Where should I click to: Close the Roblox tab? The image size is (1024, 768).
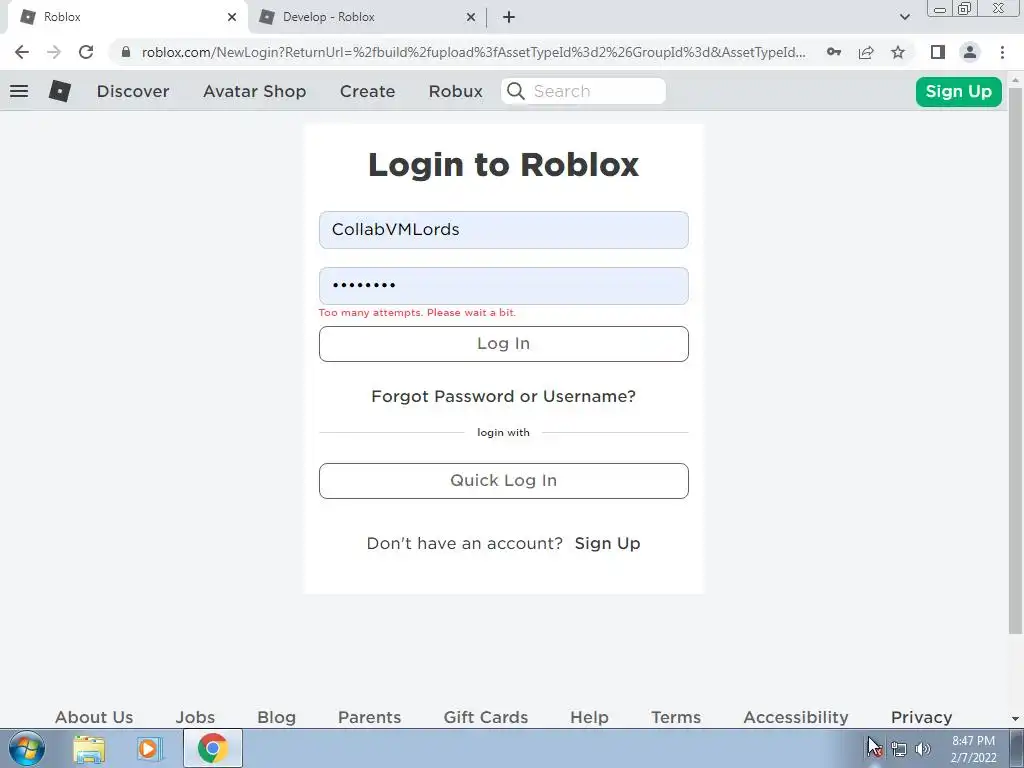pos(232,17)
